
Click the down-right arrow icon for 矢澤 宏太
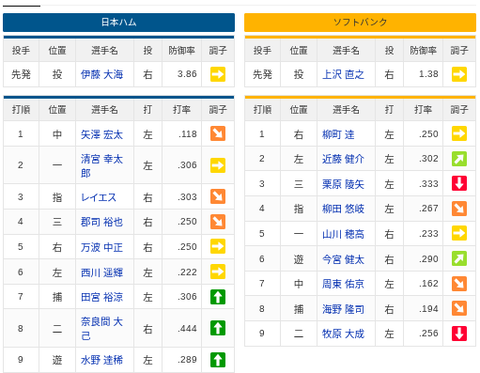pyautogui.click(x=218, y=134)
